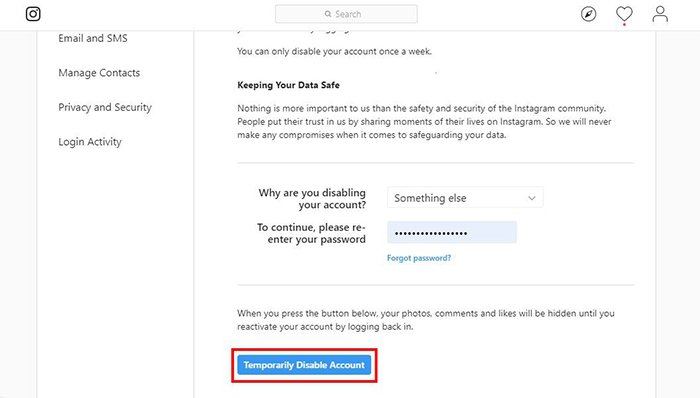Open Email and SMS settings
The height and width of the screenshot is (398, 700).
pos(93,38)
